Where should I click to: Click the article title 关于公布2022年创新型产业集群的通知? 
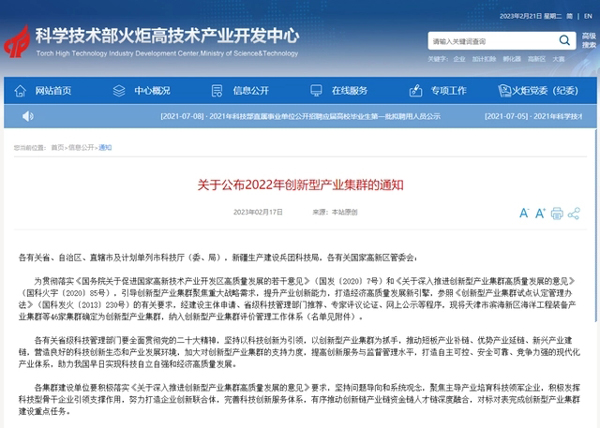tap(300, 185)
